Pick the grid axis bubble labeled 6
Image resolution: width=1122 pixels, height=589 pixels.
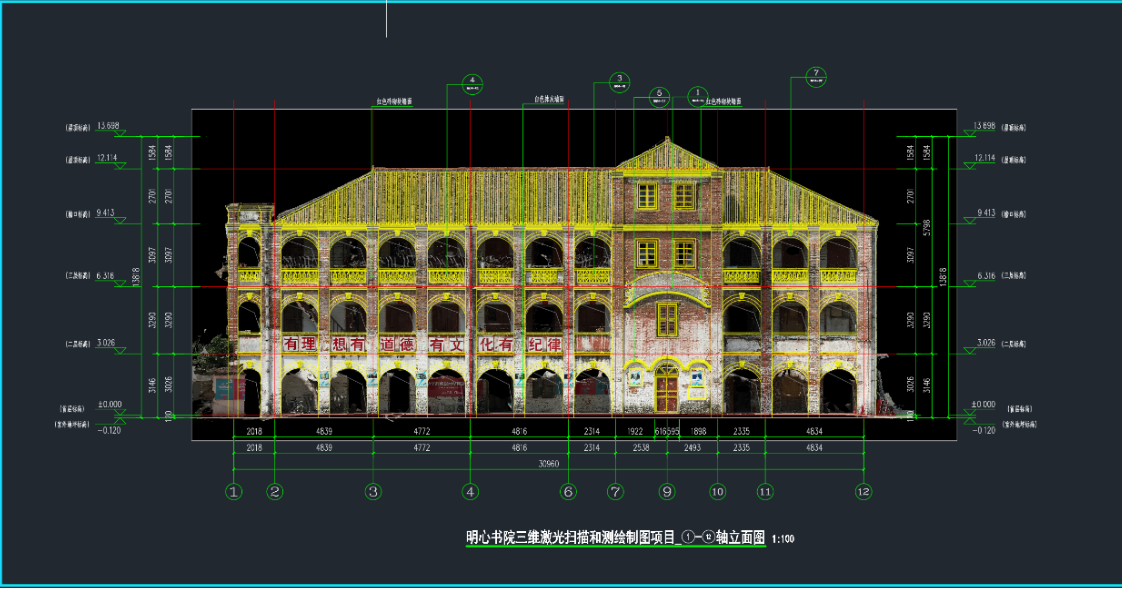(x=568, y=491)
